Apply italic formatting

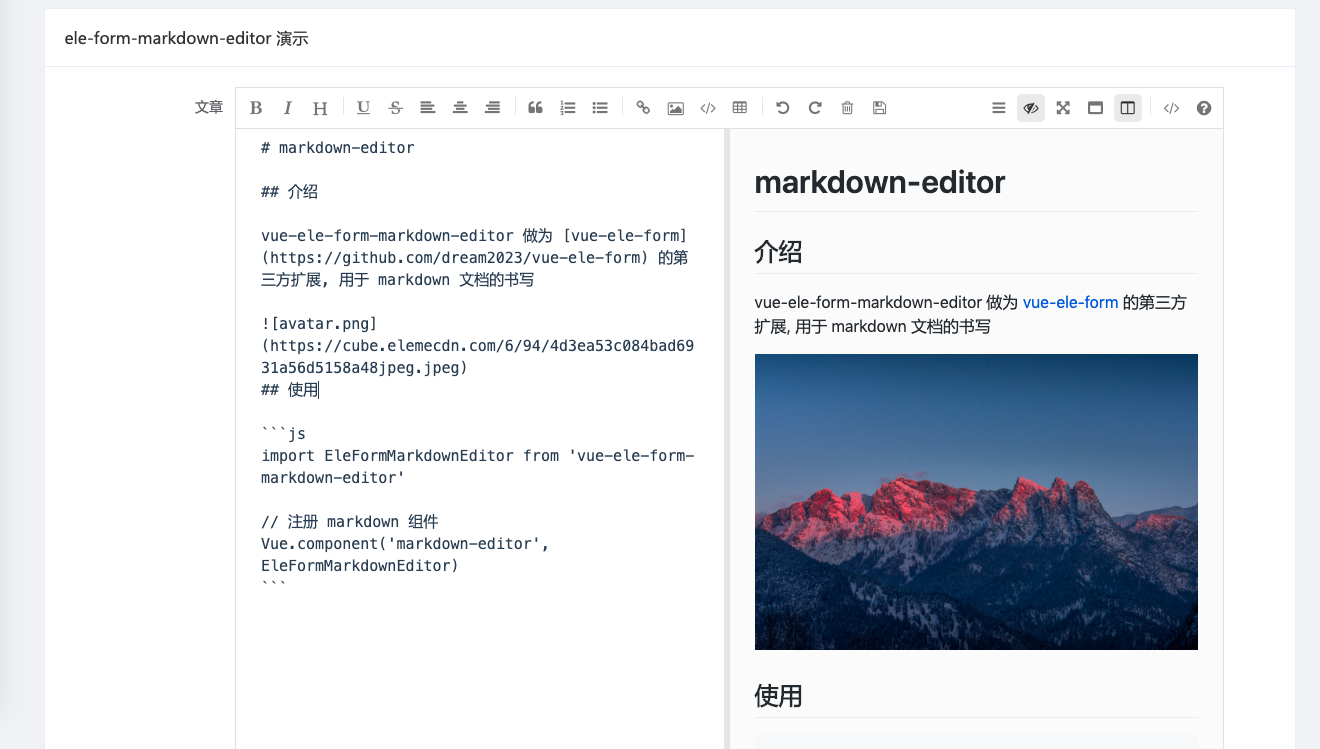tap(288, 108)
